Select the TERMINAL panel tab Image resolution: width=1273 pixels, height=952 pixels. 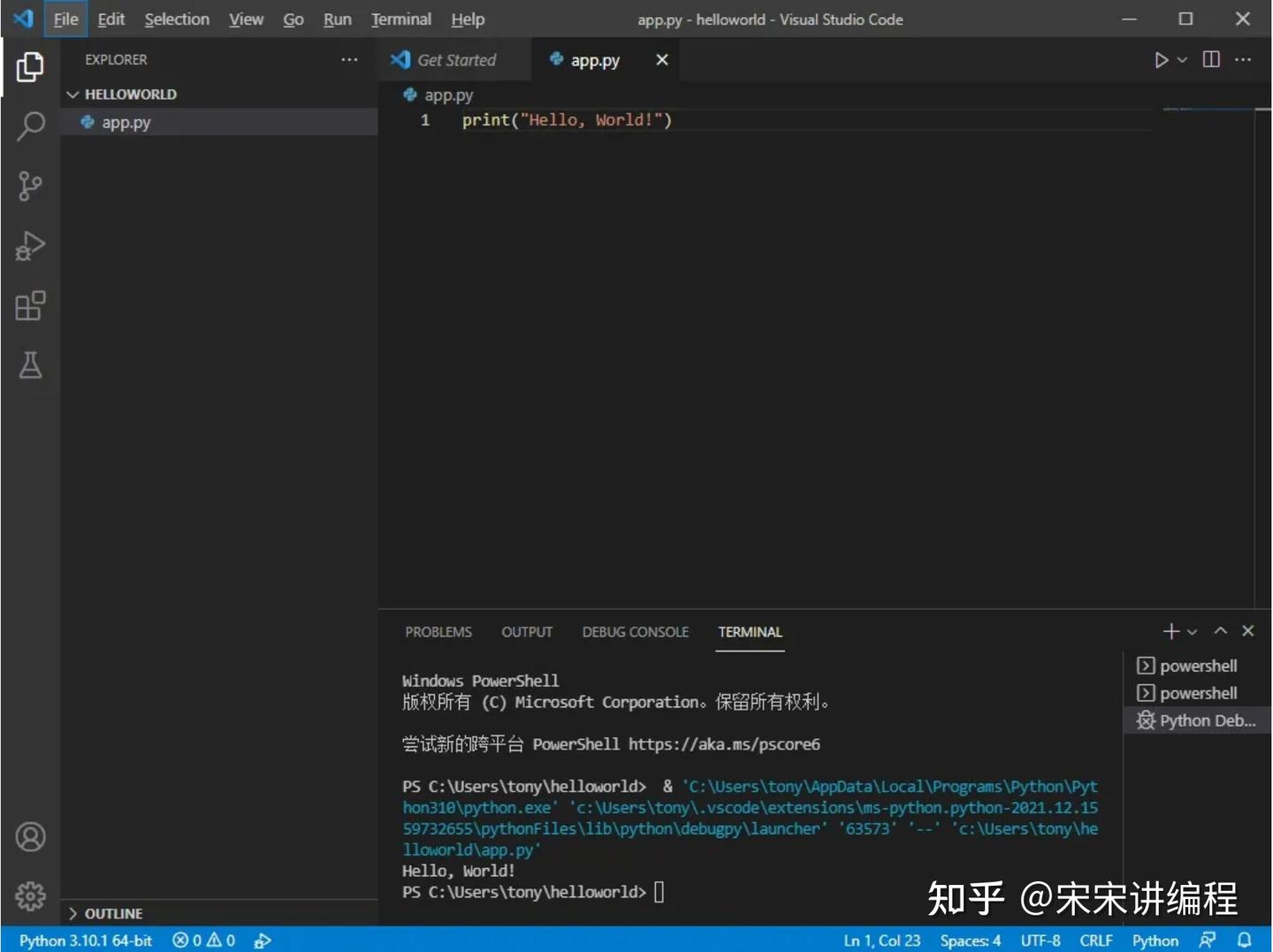coord(750,632)
